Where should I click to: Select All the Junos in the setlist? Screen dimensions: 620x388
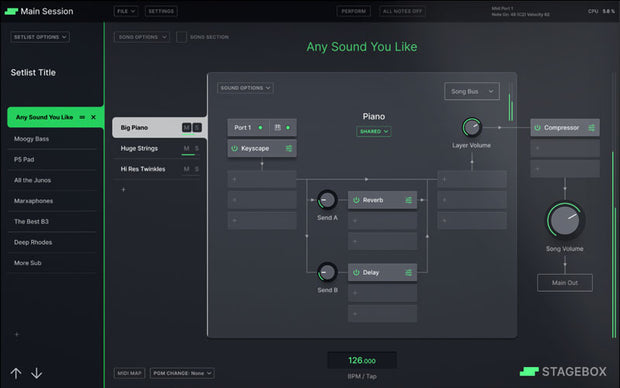click(52, 180)
